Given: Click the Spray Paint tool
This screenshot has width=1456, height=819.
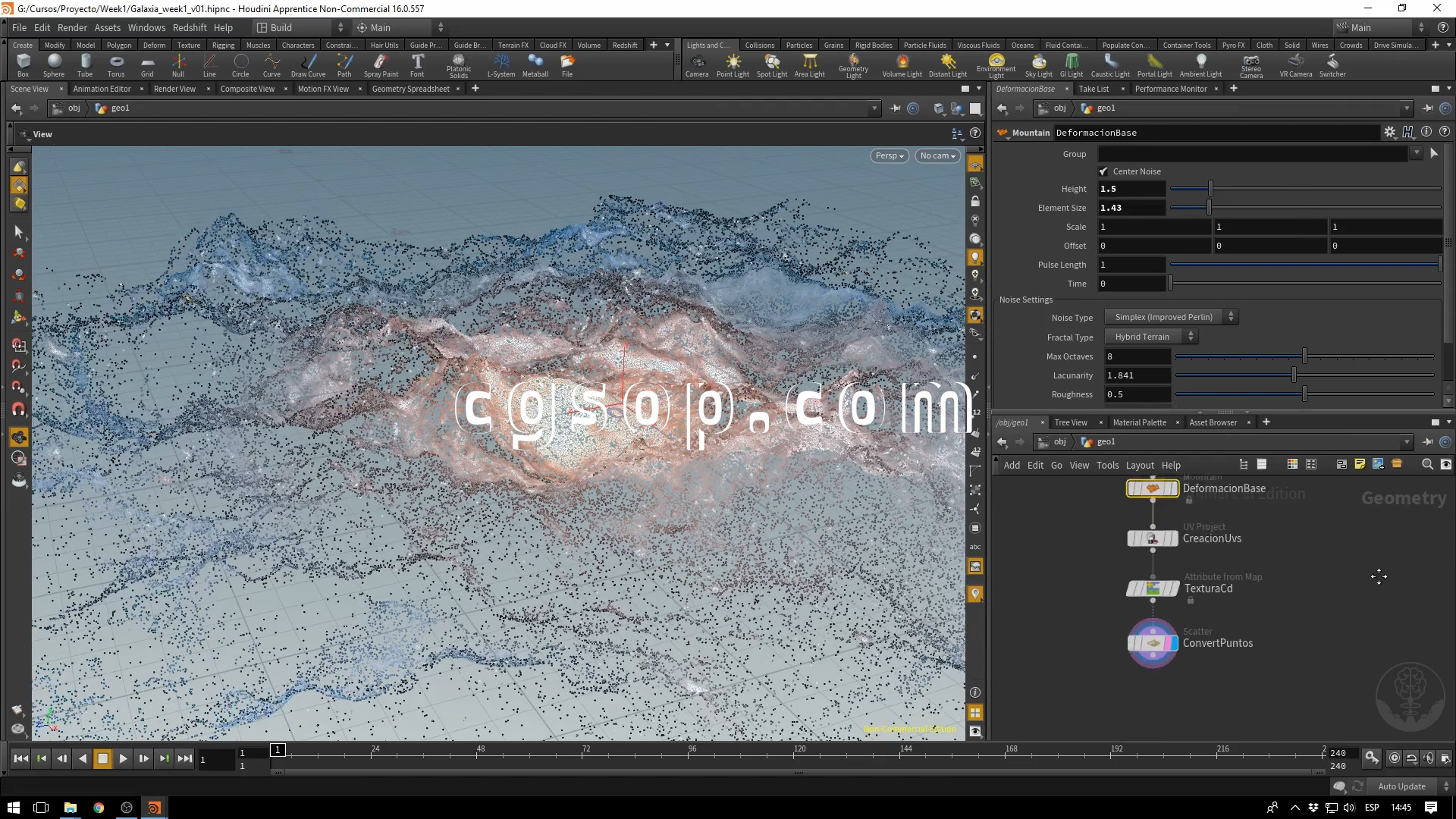Looking at the screenshot, I should tap(381, 64).
